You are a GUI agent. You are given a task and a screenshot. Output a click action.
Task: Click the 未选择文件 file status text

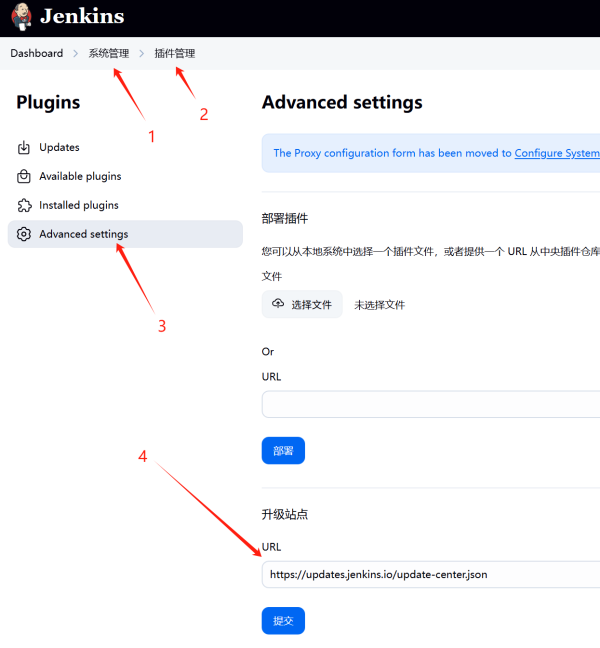[x=379, y=305]
